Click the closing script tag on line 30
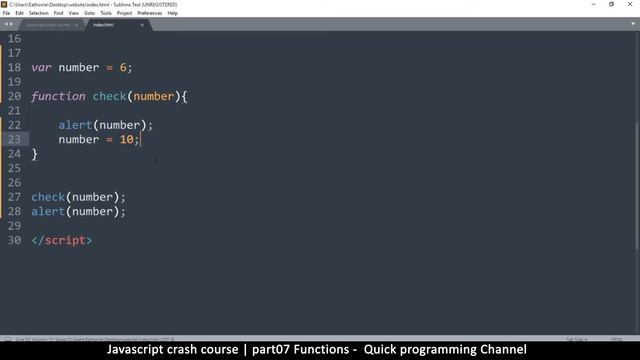The image size is (640, 360). (x=62, y=240)
